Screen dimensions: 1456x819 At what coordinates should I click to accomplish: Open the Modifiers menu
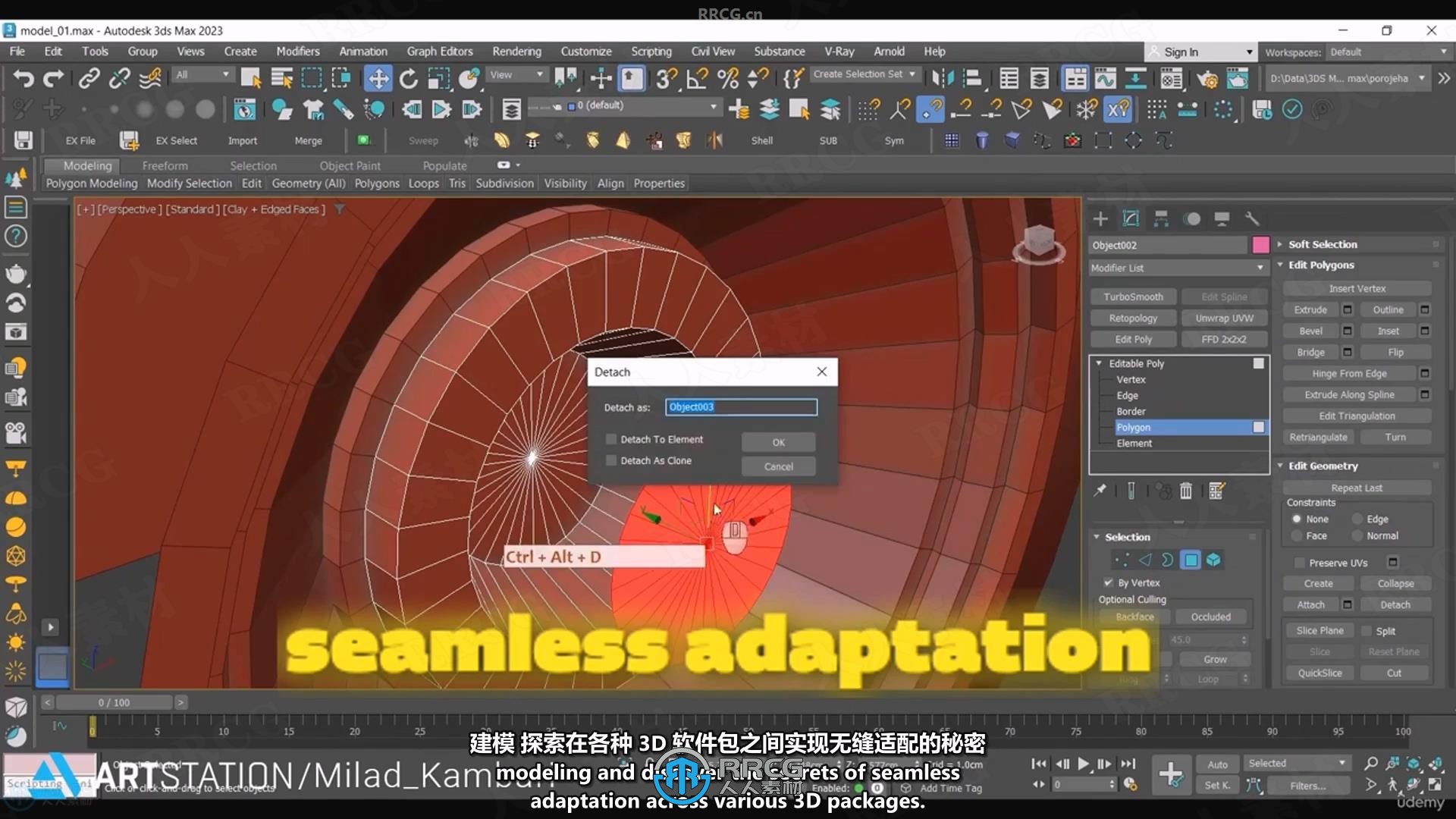[298, 51]
